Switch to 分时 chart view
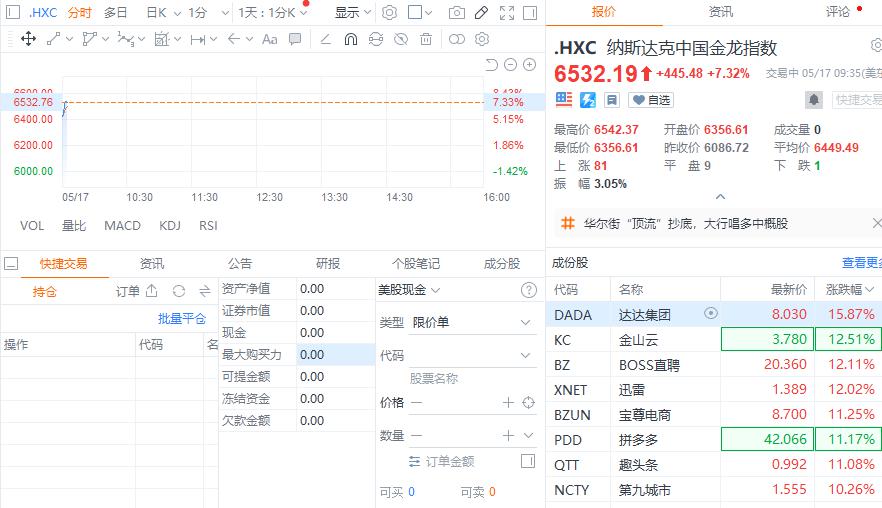The width and height of the screenshot is (882, 508). pyautogui.click(x=79, y=12)
